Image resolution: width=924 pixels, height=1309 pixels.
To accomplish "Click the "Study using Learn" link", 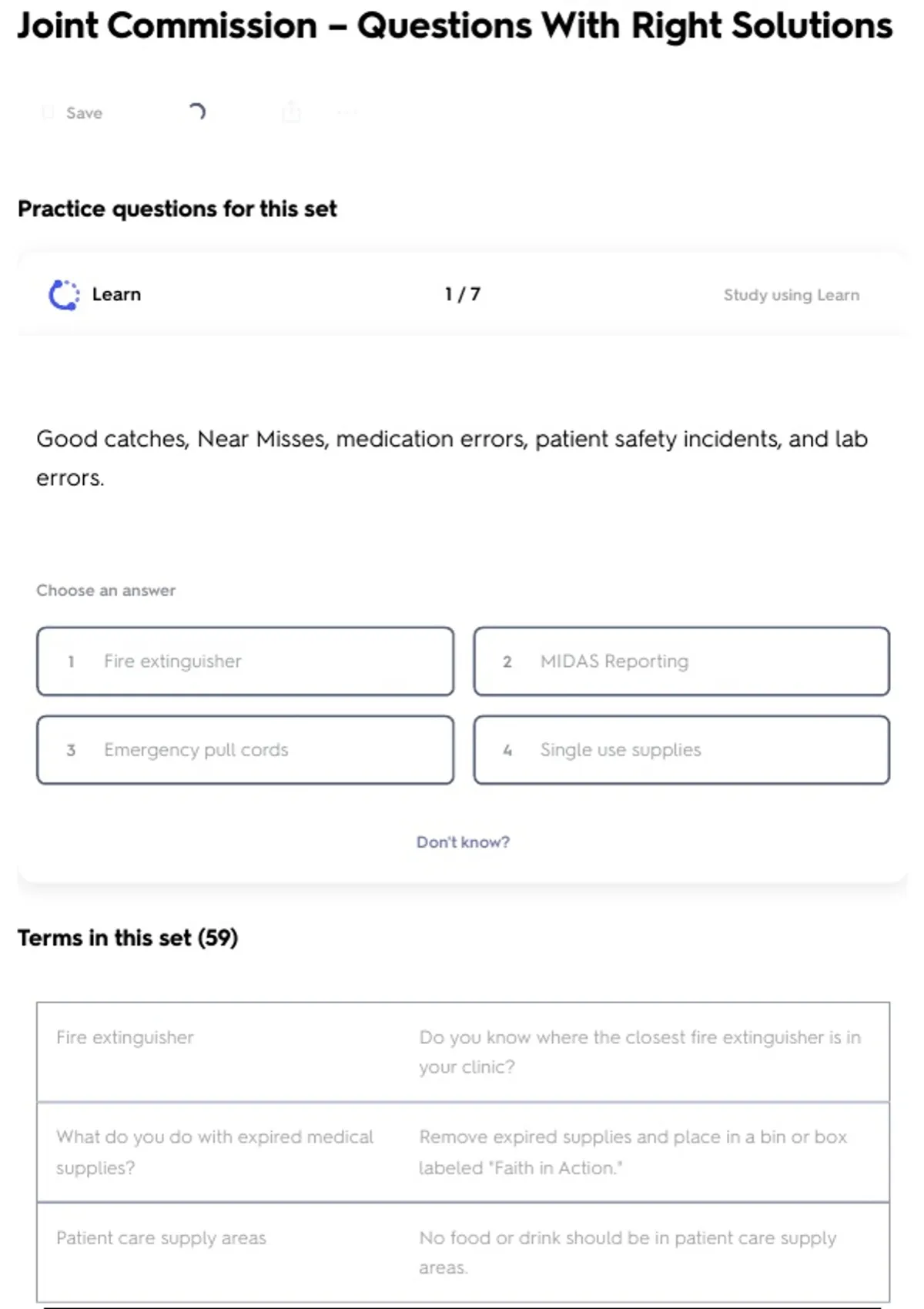I will (791, 295).
